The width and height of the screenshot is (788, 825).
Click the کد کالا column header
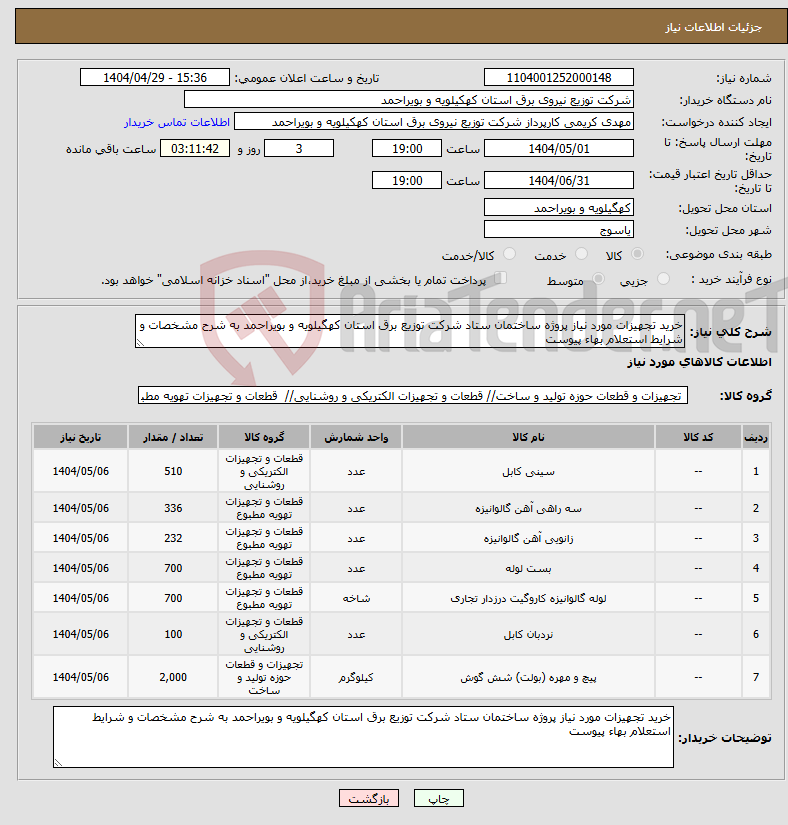click(698, 437)
